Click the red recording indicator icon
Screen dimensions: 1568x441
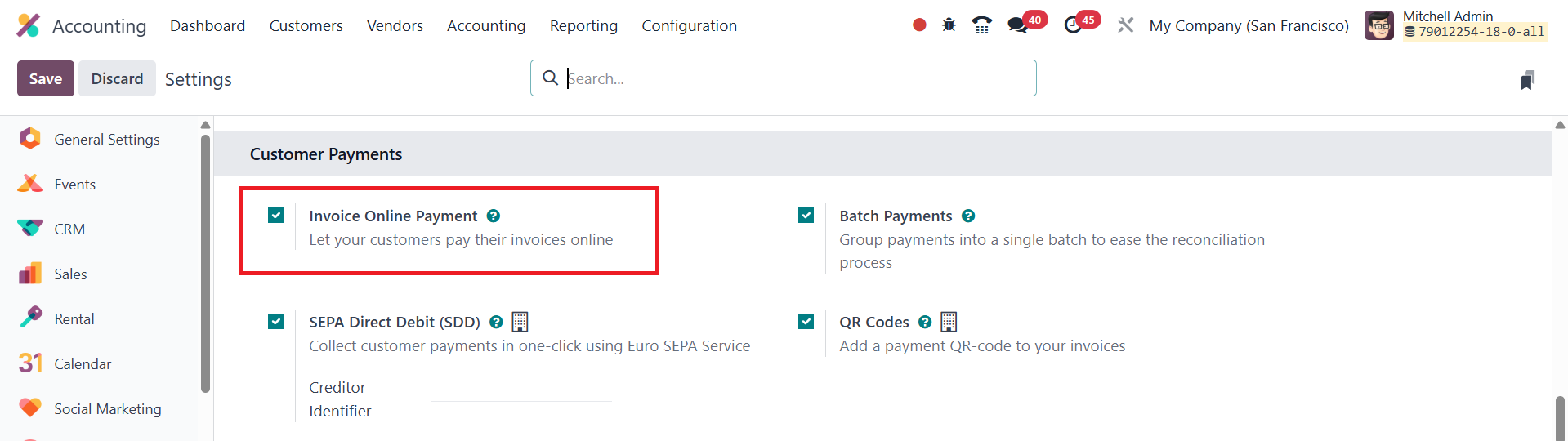[x=919, y=25]
